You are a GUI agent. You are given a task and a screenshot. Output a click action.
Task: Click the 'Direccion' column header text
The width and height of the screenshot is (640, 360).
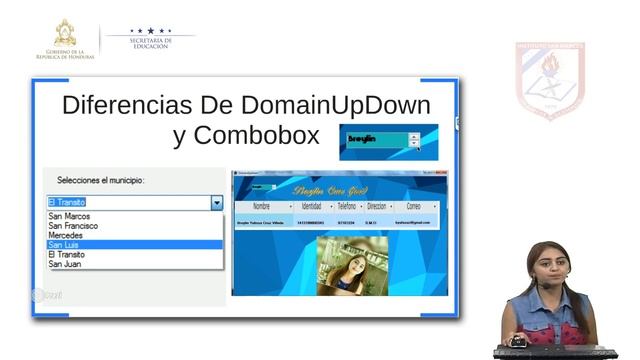tap(376, 206)
